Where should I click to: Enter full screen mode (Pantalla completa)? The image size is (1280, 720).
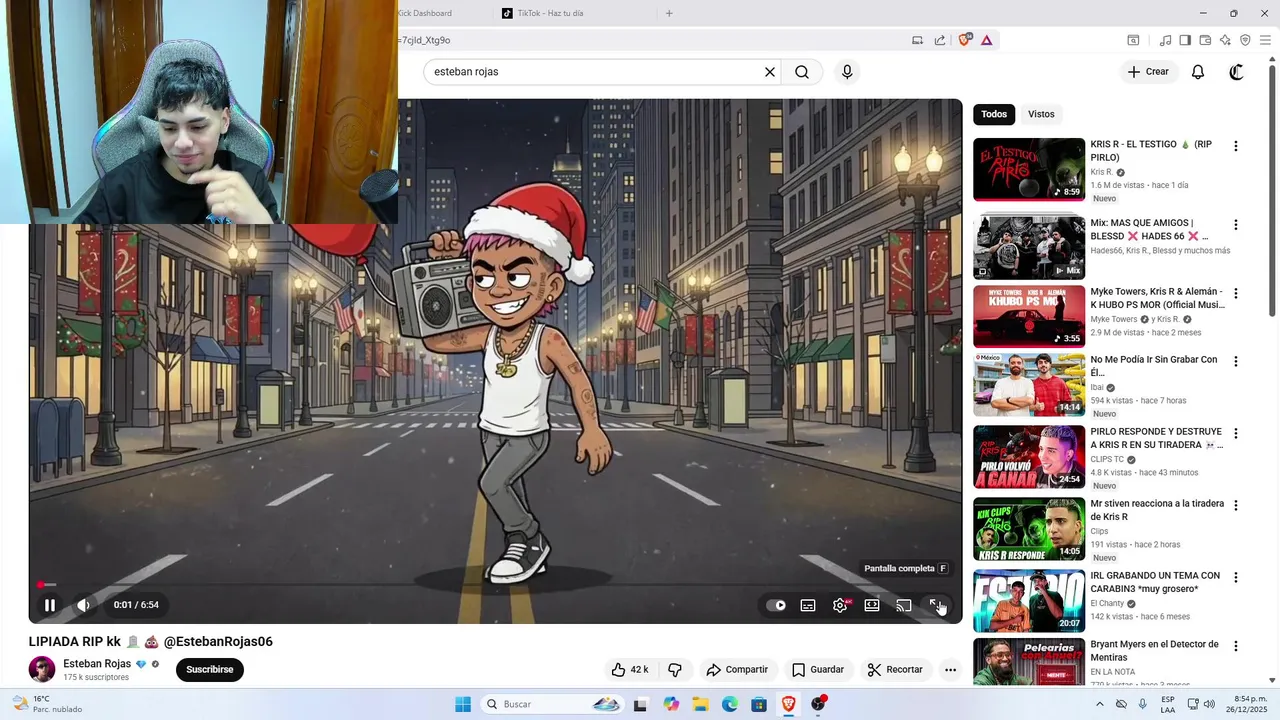(x=936, y=605)
